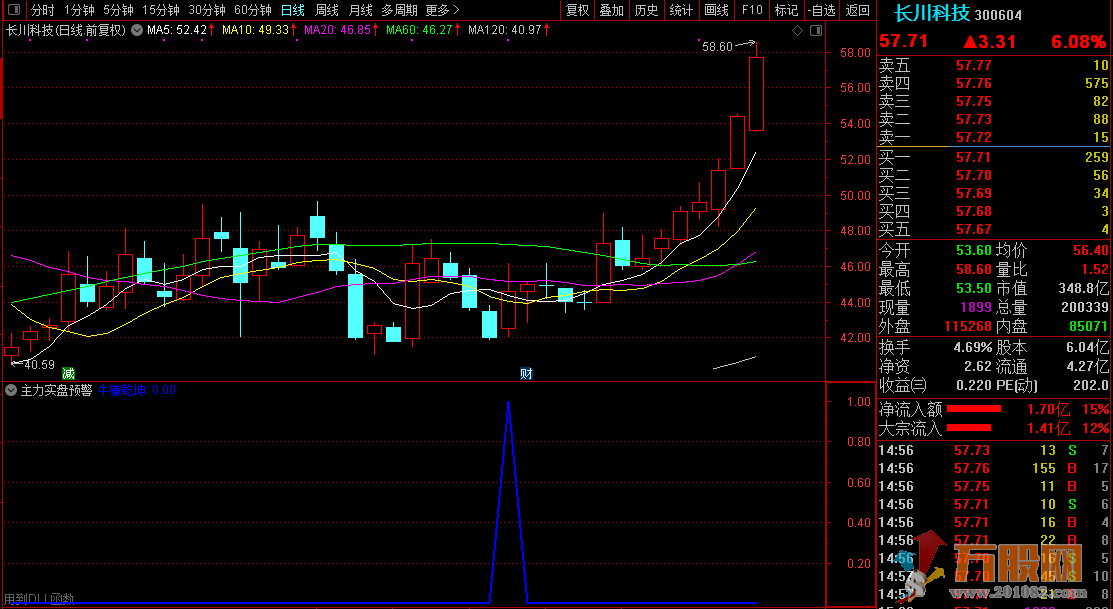The image size is (1113, 609).
Task: Click the 买五 price 57.67
Action: [x=974, y=229]
